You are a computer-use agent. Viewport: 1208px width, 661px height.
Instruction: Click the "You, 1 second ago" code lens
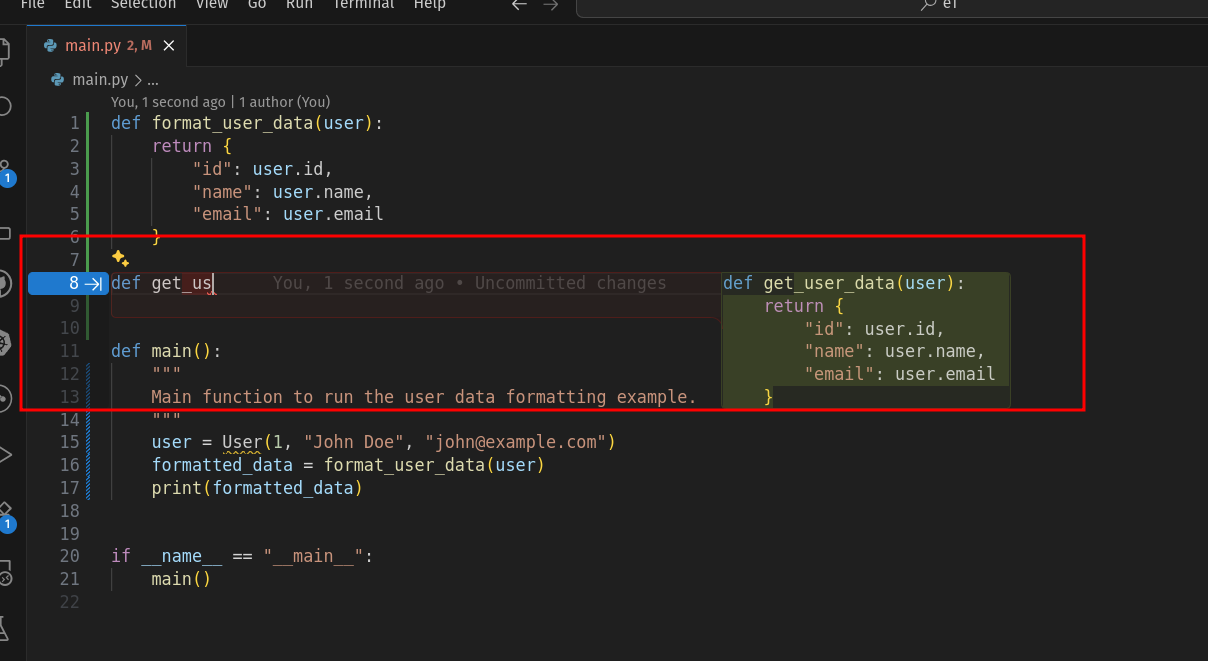click(168, 102)
